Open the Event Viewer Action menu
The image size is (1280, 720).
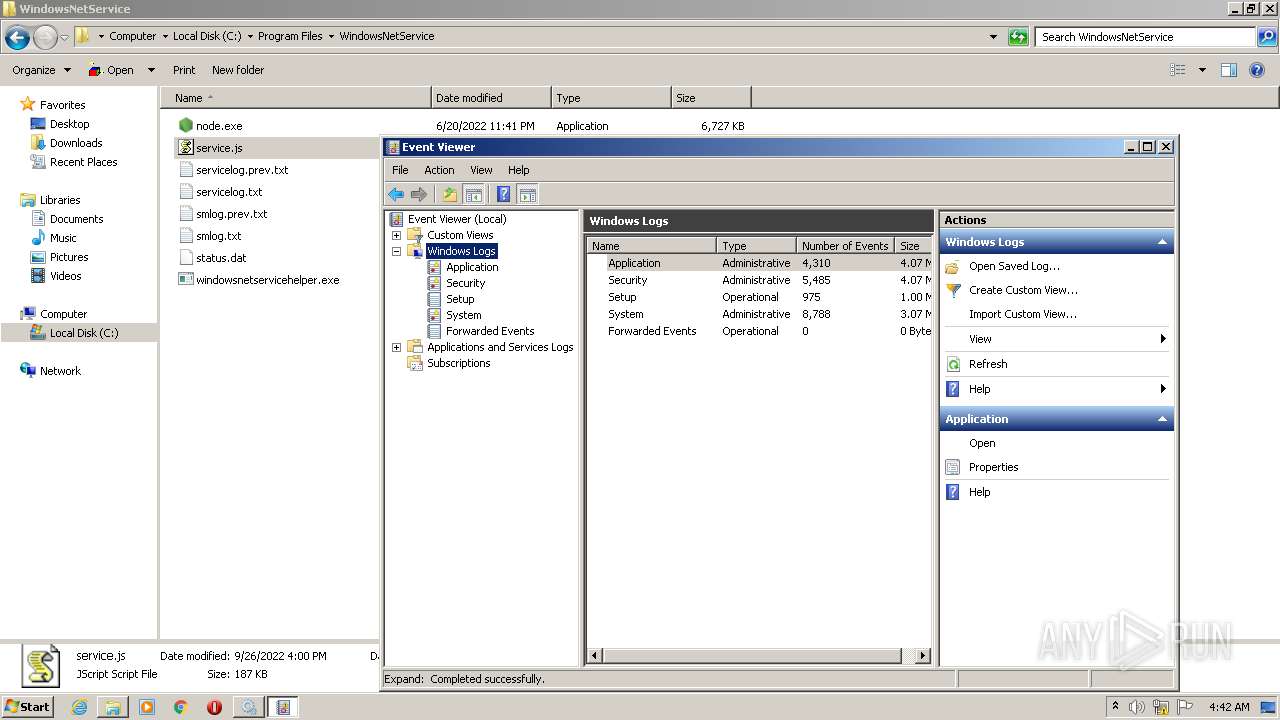coord(439,170)
